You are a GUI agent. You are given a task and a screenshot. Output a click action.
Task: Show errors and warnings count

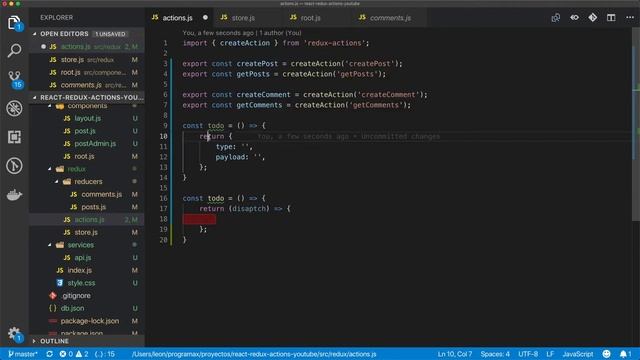(74, 354)
